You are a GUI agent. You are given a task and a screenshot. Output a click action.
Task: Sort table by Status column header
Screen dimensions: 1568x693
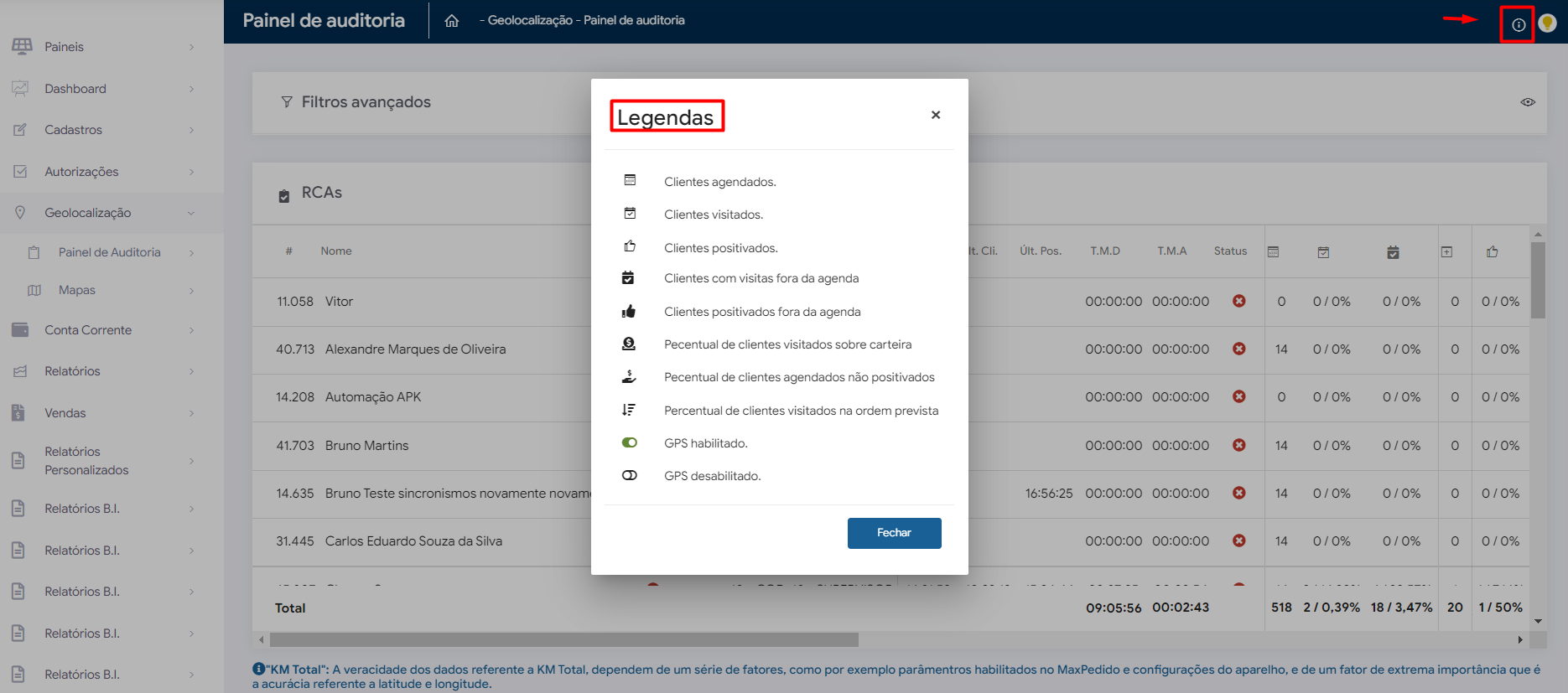[x=1230, y=251]
